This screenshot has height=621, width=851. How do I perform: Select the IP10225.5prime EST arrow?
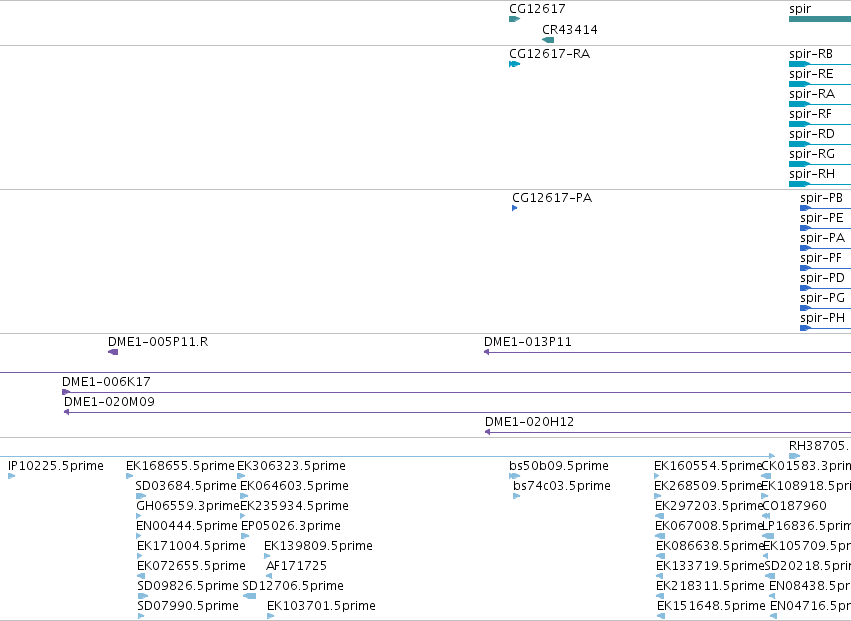[x=11, y=476]
